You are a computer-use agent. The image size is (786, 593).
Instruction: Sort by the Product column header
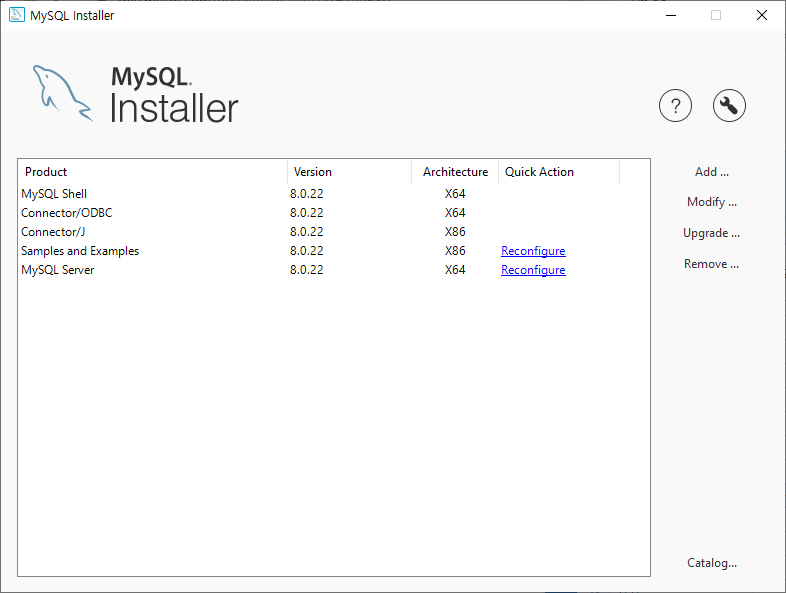click(x=152, y=172)
